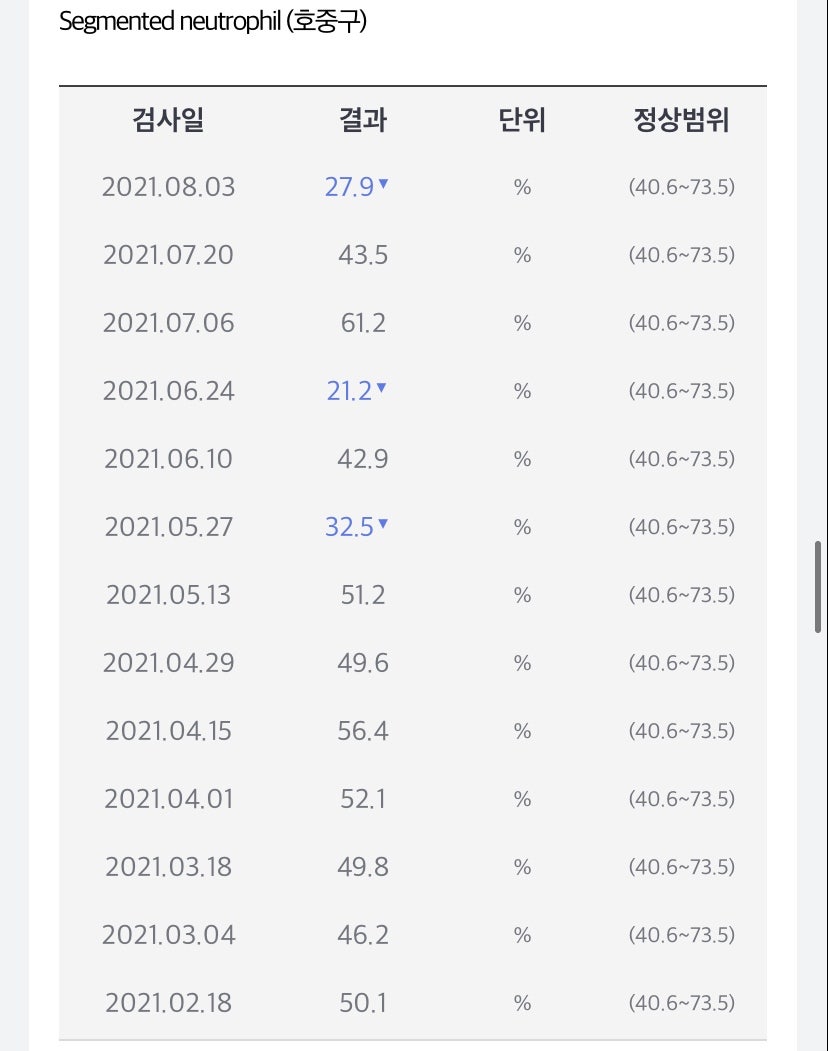Viewport: 828px width, 1051px height.
Task: Select the 2021.06.10 date cell
Action: coord(168,459)
